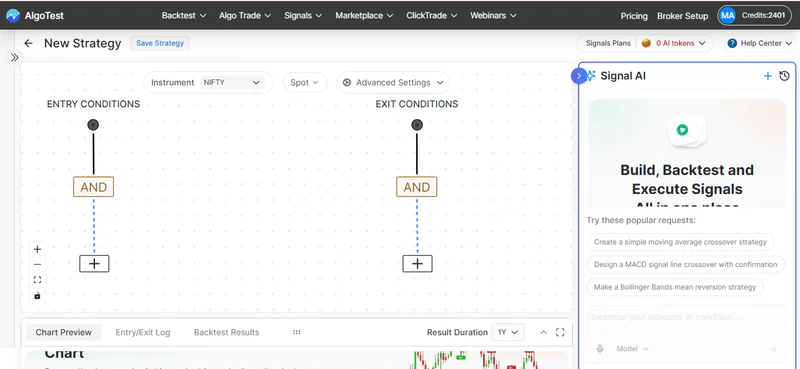This screenshot has width=800, height=369.
Task: Fit canvas to view icon
Action: click(37, 280)
